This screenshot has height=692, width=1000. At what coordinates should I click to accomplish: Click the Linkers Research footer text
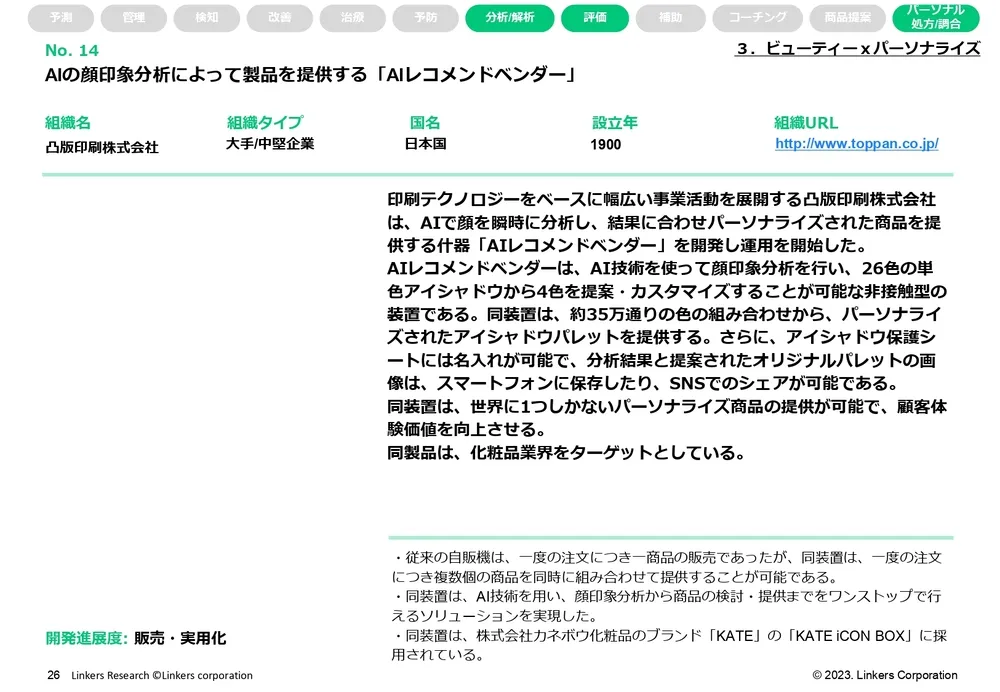click(162, 675)
